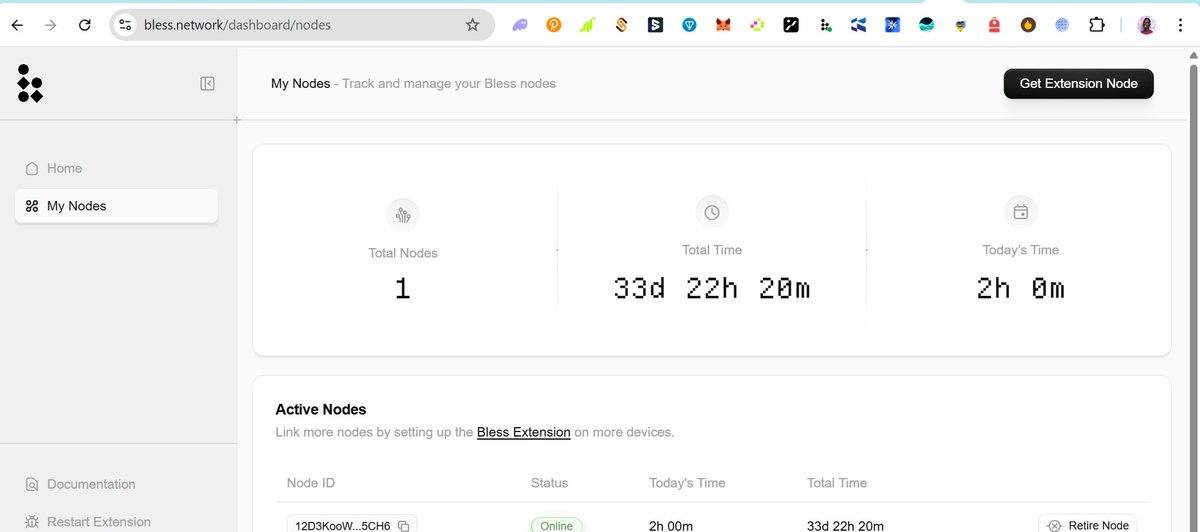Open Chrome three-dot menu
This screenshot has height=532, width=1200.
click(x=1180, y=25)
